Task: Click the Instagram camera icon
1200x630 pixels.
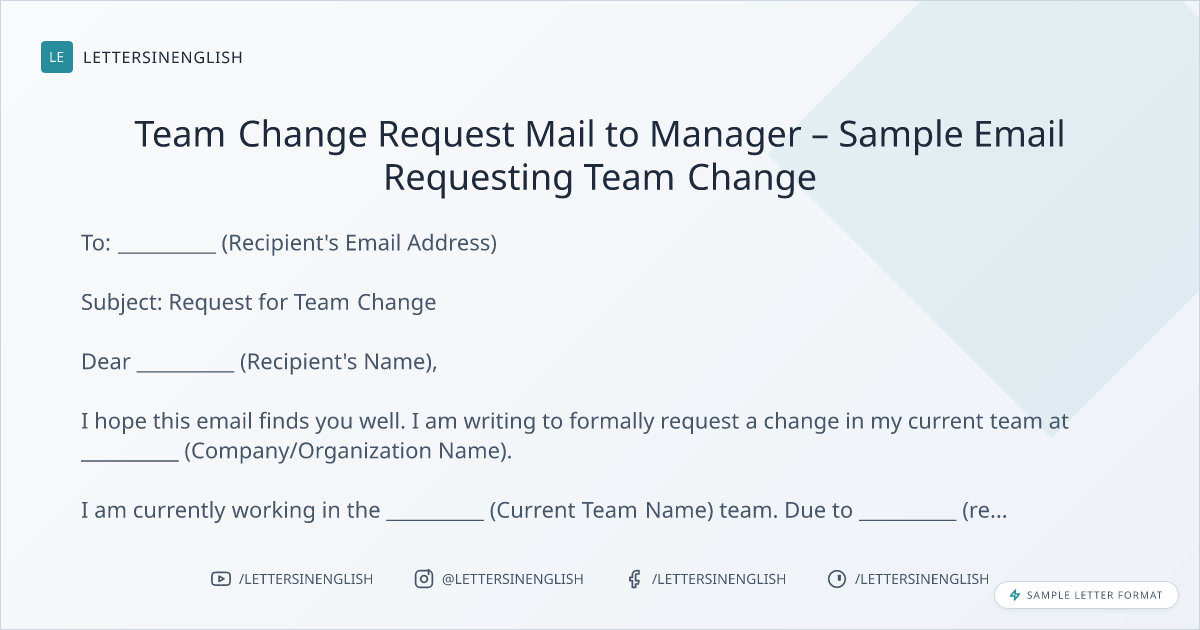Action: tap(424, 579)
